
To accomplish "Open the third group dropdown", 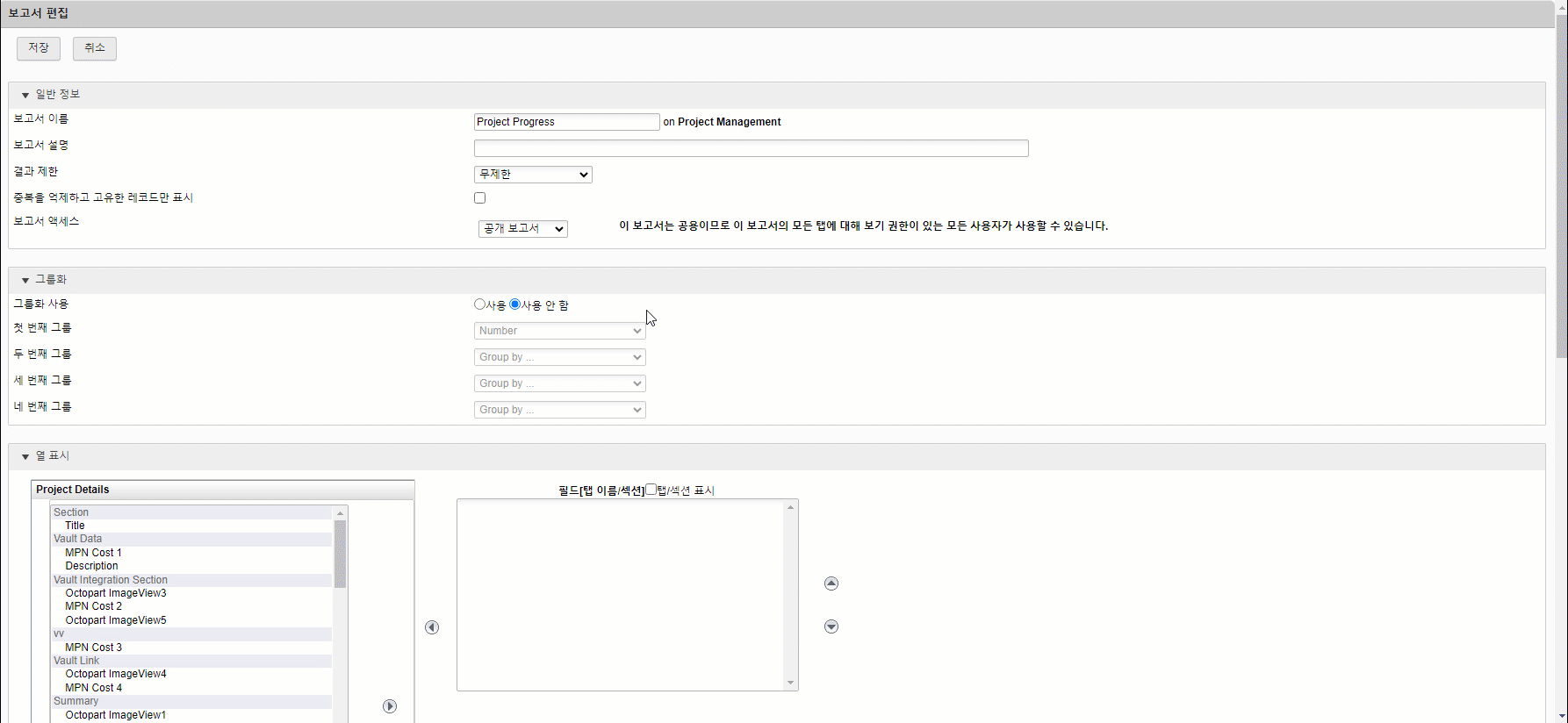I will (x=560, y=383).
